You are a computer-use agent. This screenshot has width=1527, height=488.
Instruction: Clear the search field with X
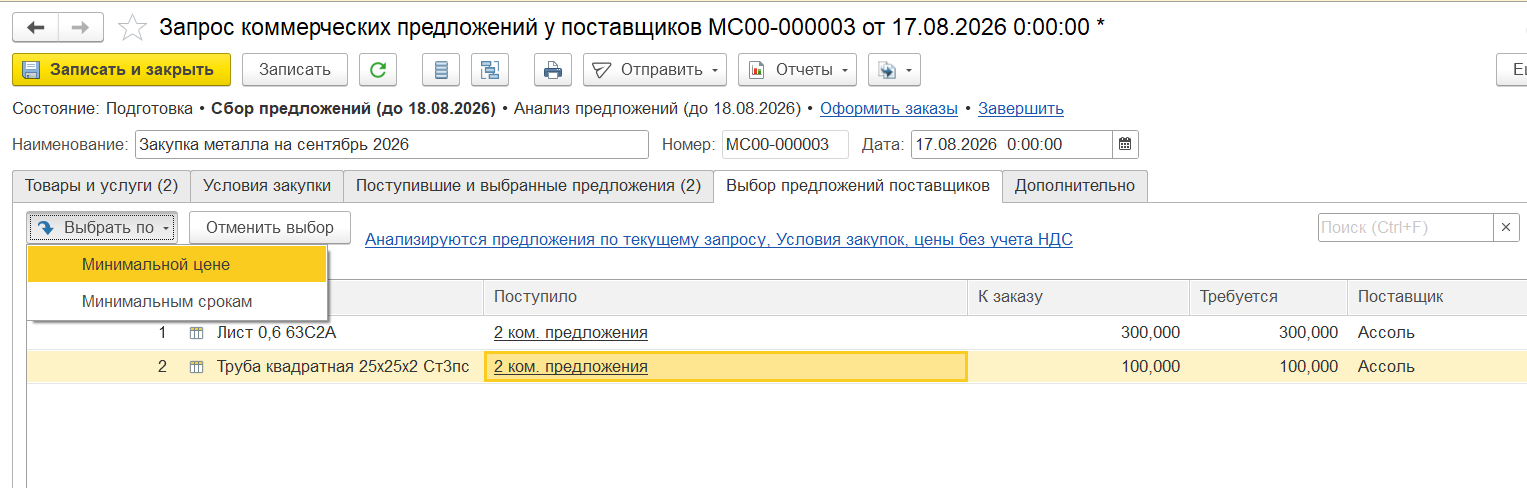click(1507, 228)
